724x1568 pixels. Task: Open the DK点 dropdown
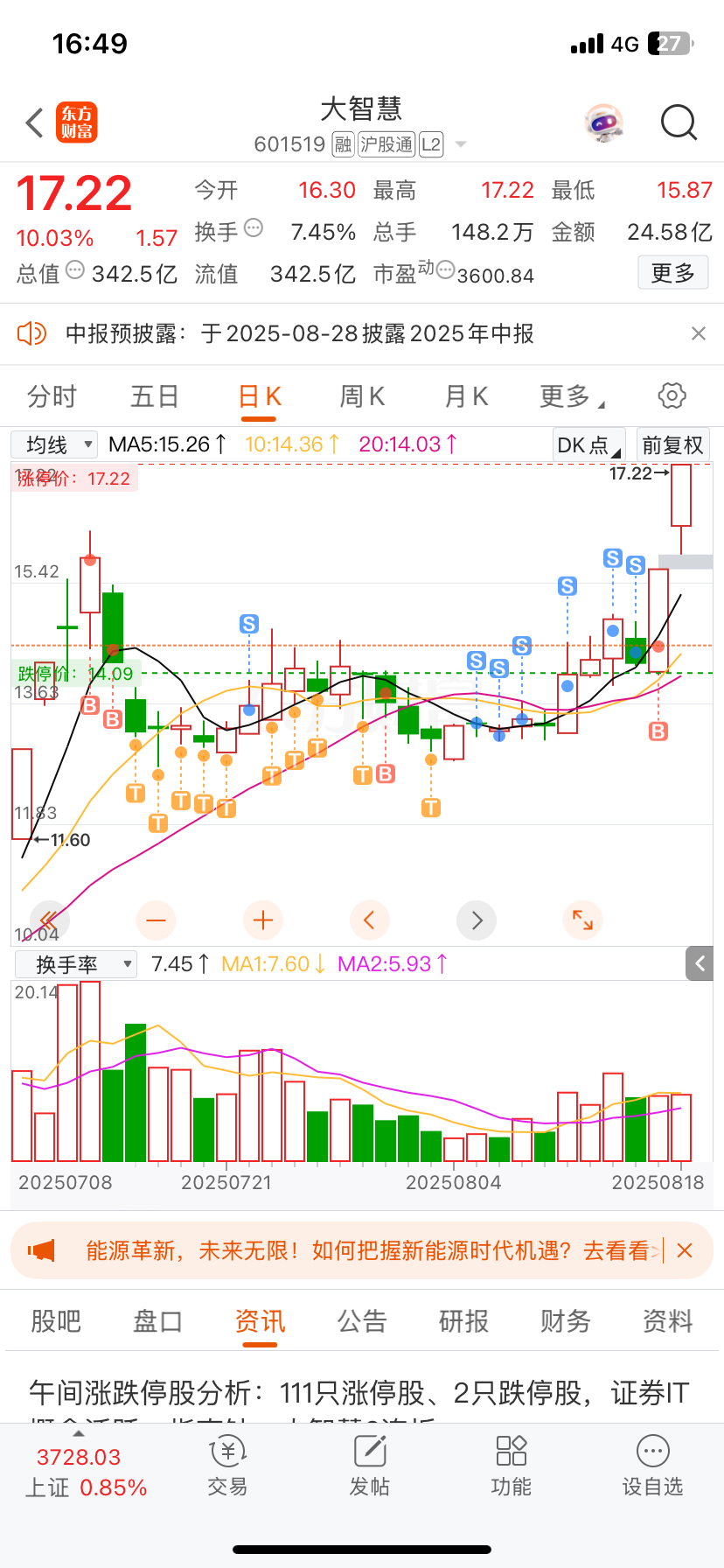[x=588, y=444]
